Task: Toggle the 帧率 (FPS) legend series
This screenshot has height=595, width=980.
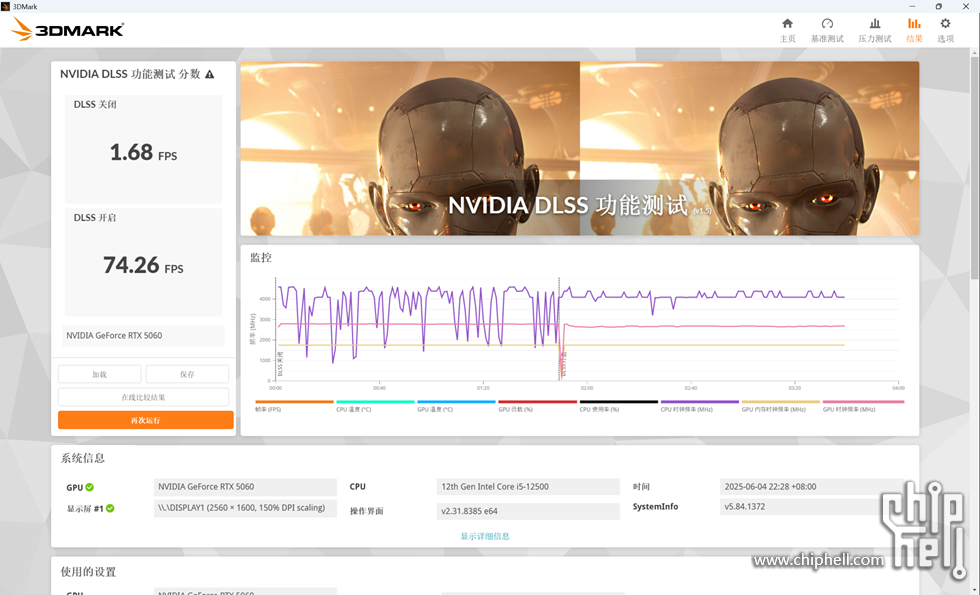Action: coord(294,406)
